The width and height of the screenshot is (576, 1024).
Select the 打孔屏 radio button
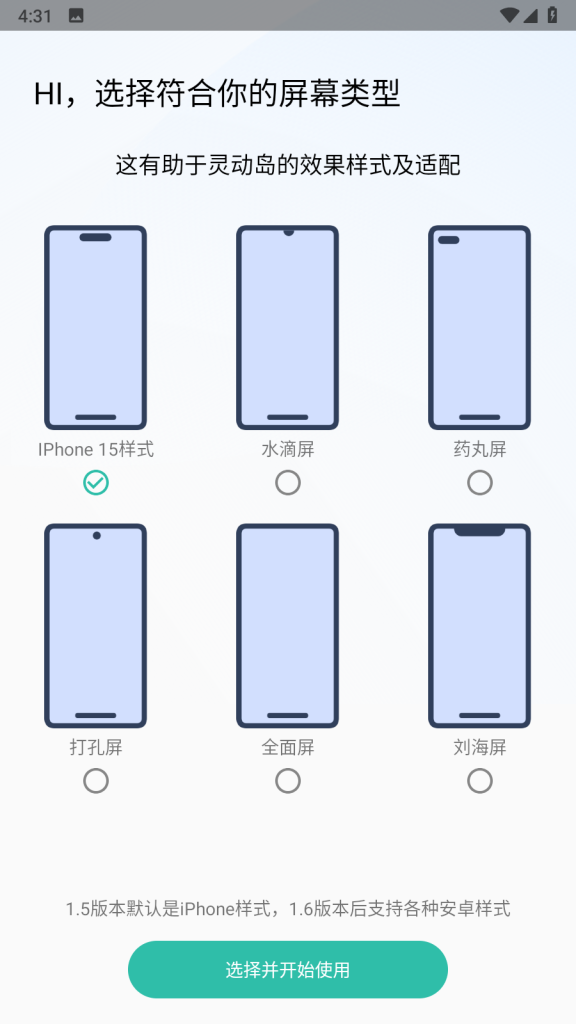click(x=96, y=780)
